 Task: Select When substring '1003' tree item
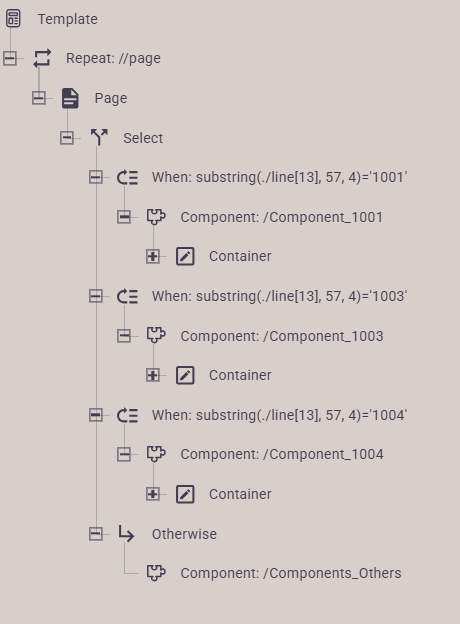pos(279,296)
